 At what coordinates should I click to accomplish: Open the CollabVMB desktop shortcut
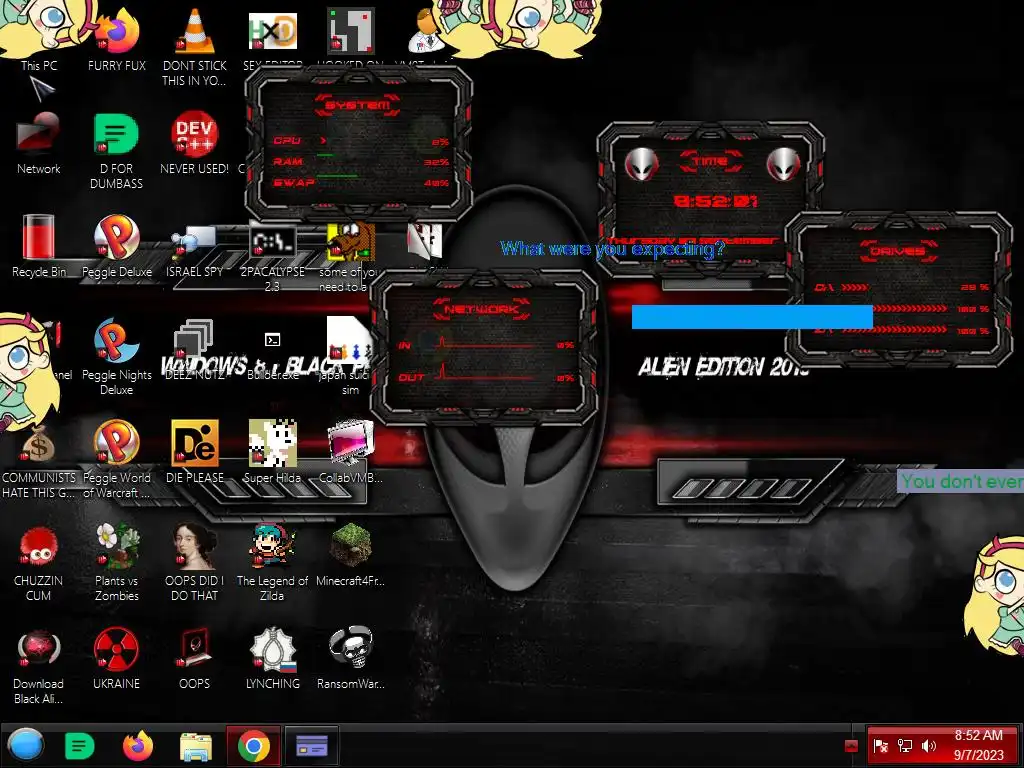click(x=351, y=452)
